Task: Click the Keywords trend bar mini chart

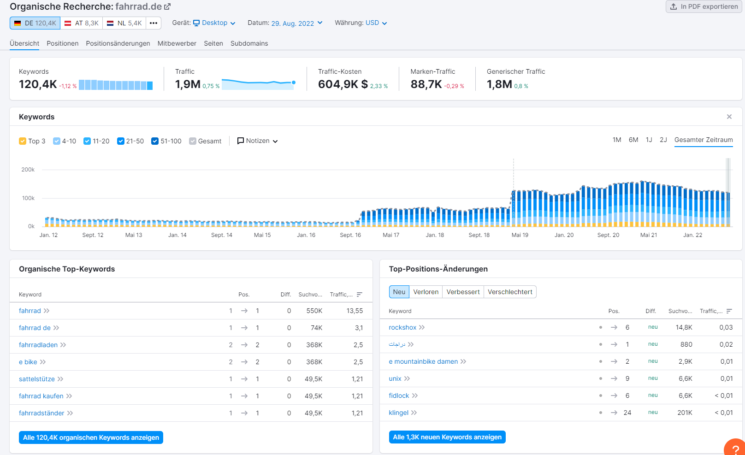Action: click(x=116, y=85)
